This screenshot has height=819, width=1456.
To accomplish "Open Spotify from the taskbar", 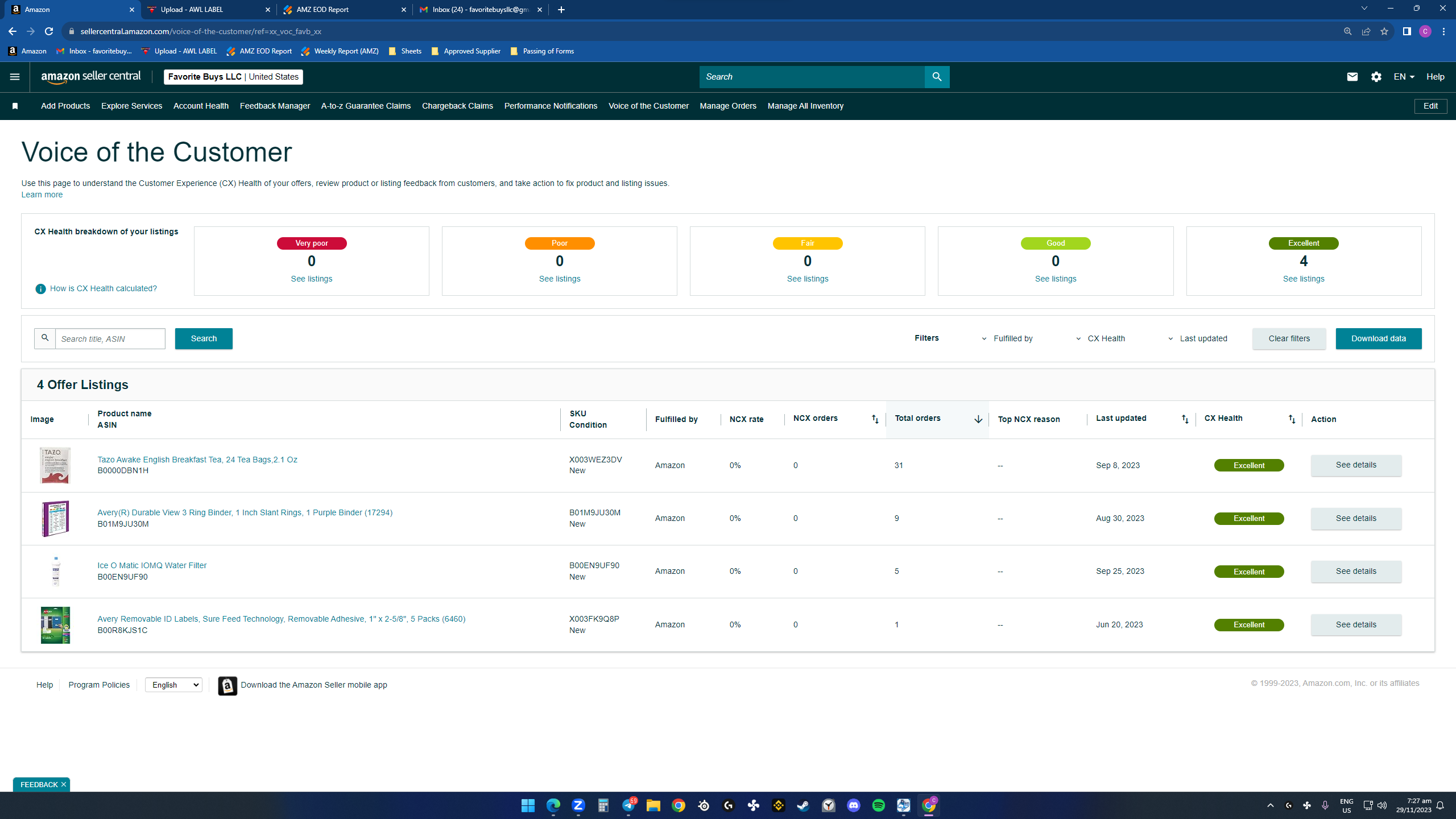I will (878, 805).
